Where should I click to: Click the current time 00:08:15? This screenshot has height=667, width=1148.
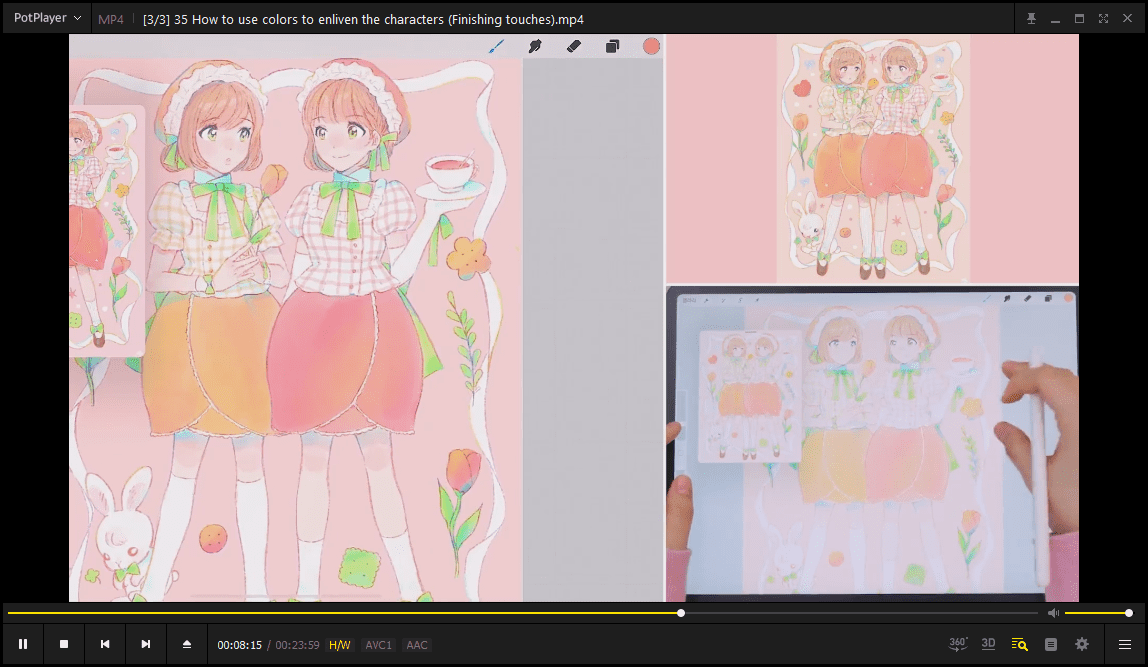pos(239,645)
